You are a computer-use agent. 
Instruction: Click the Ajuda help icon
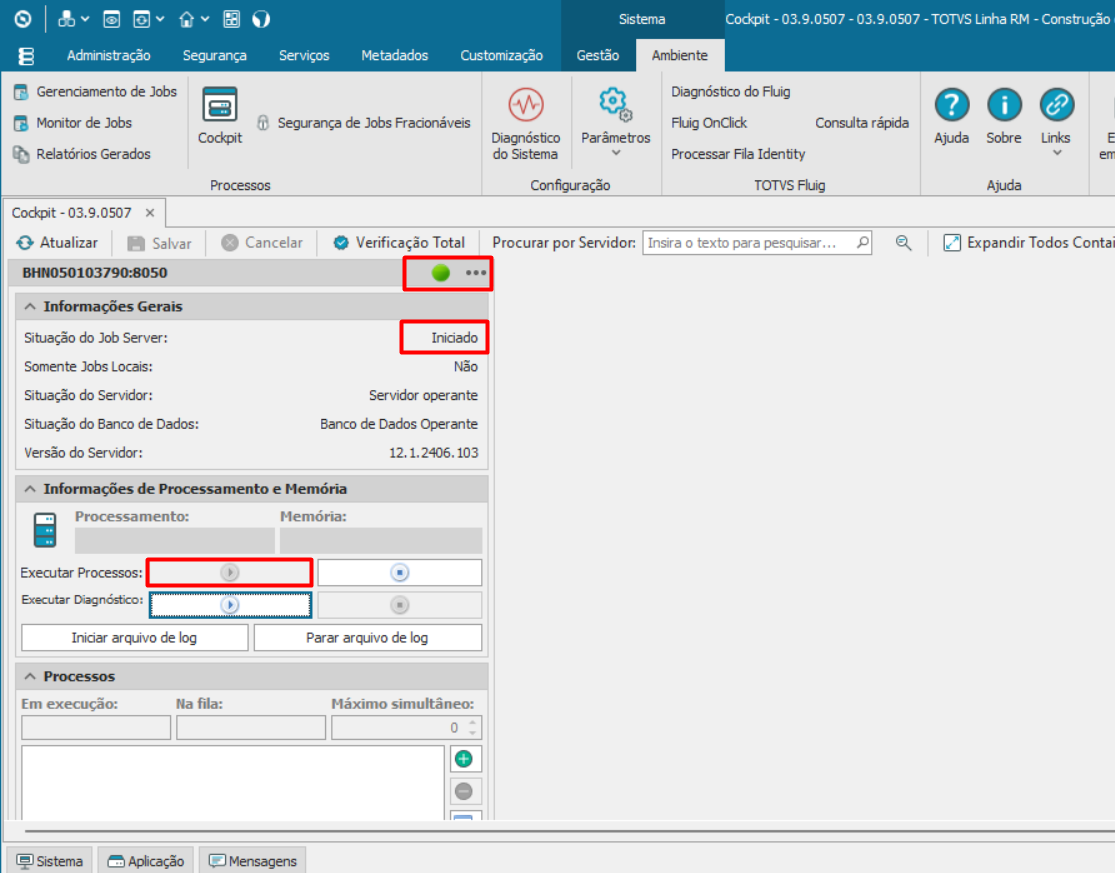click(951, 105)
